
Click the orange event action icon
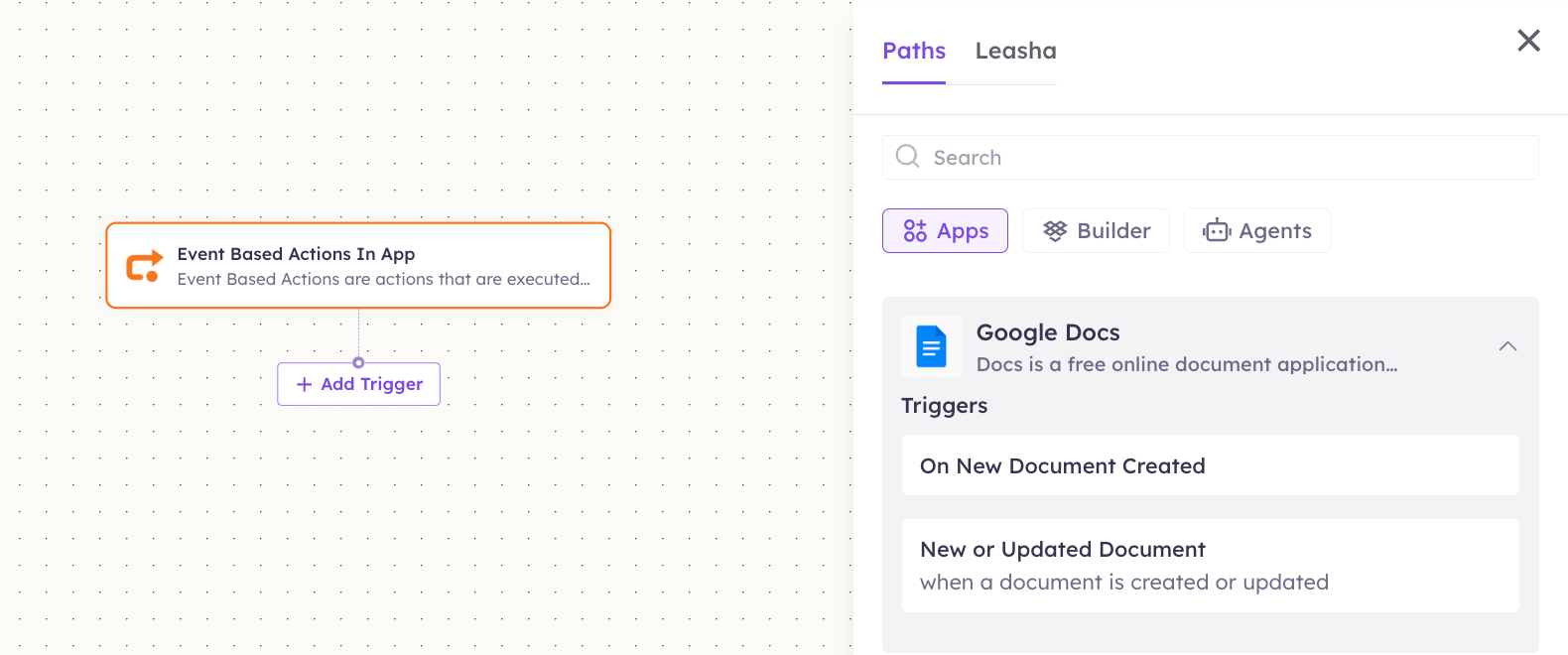[x=144, y=266]
